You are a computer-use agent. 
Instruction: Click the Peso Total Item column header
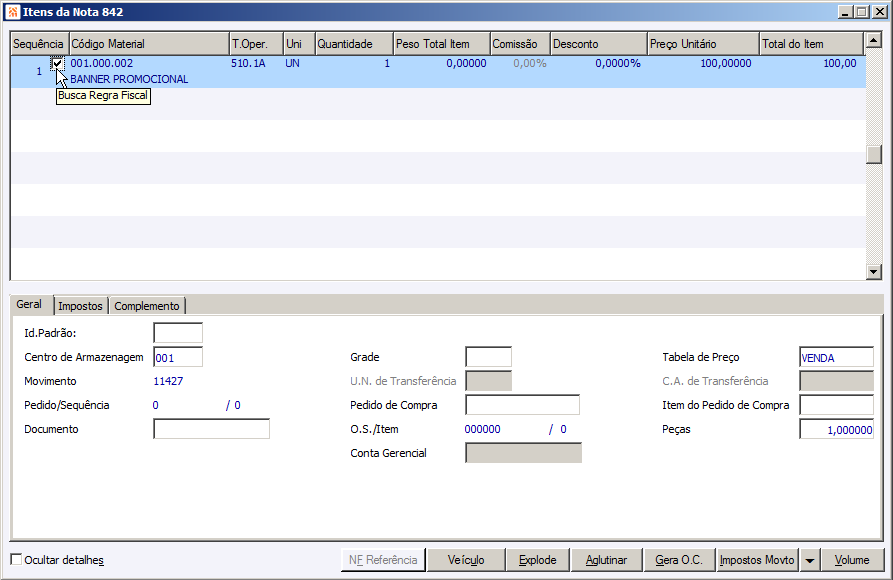pyautogui.click(x=442, y=44)
